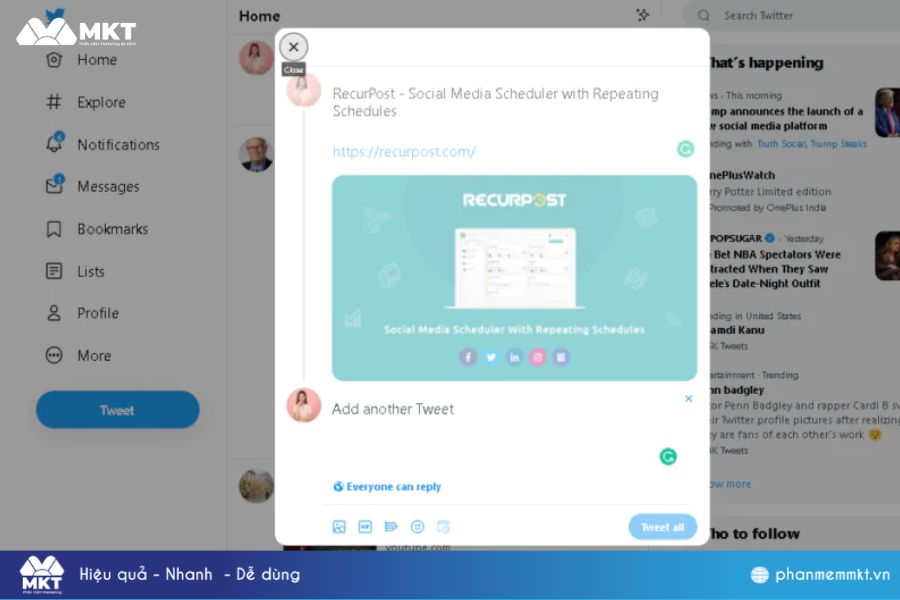Change the Everyone can reply setting
The width and height of the screenshot is (900, 600).
point(387,487)
